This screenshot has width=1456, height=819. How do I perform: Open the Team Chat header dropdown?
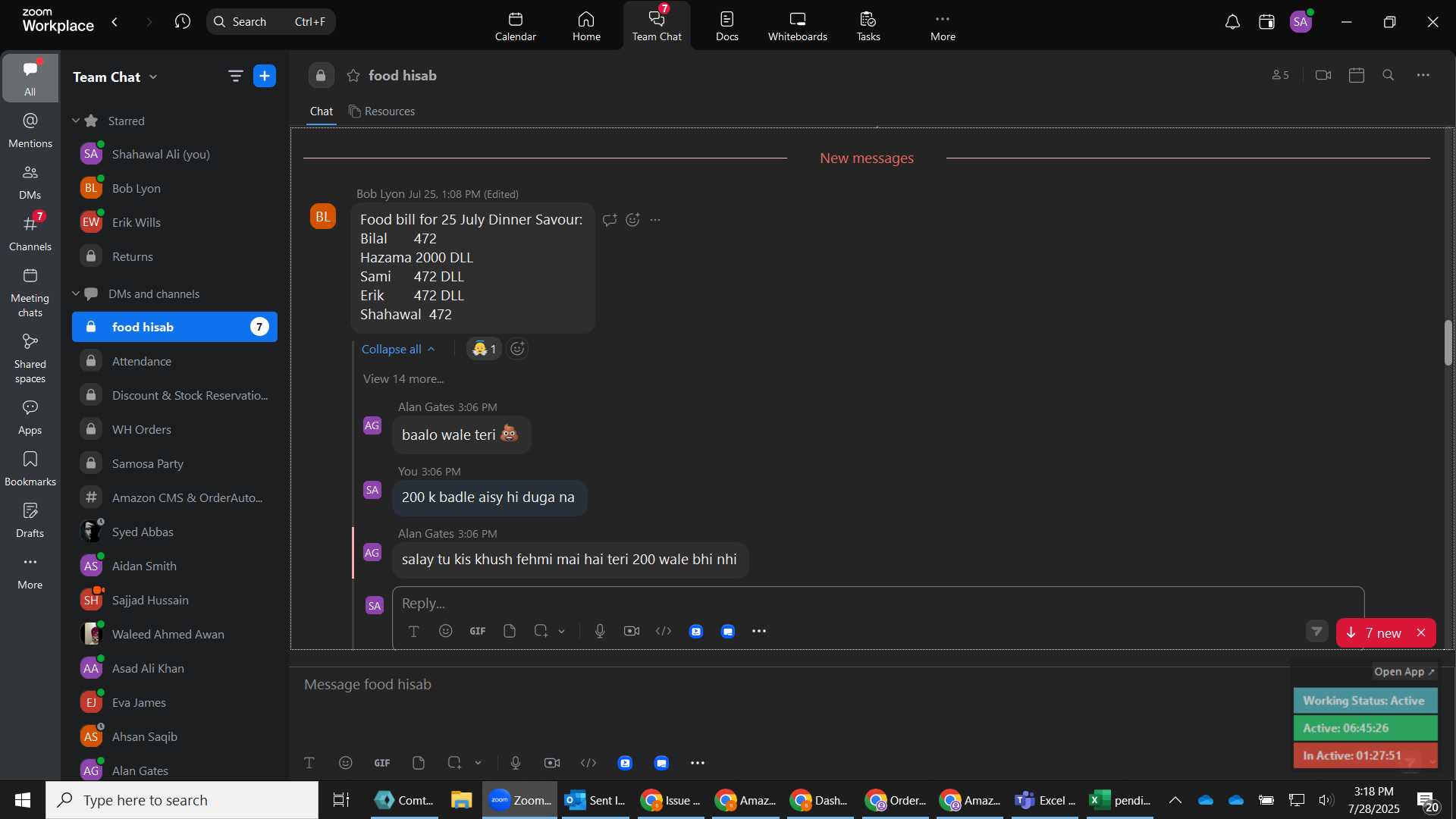coord(115,77)
